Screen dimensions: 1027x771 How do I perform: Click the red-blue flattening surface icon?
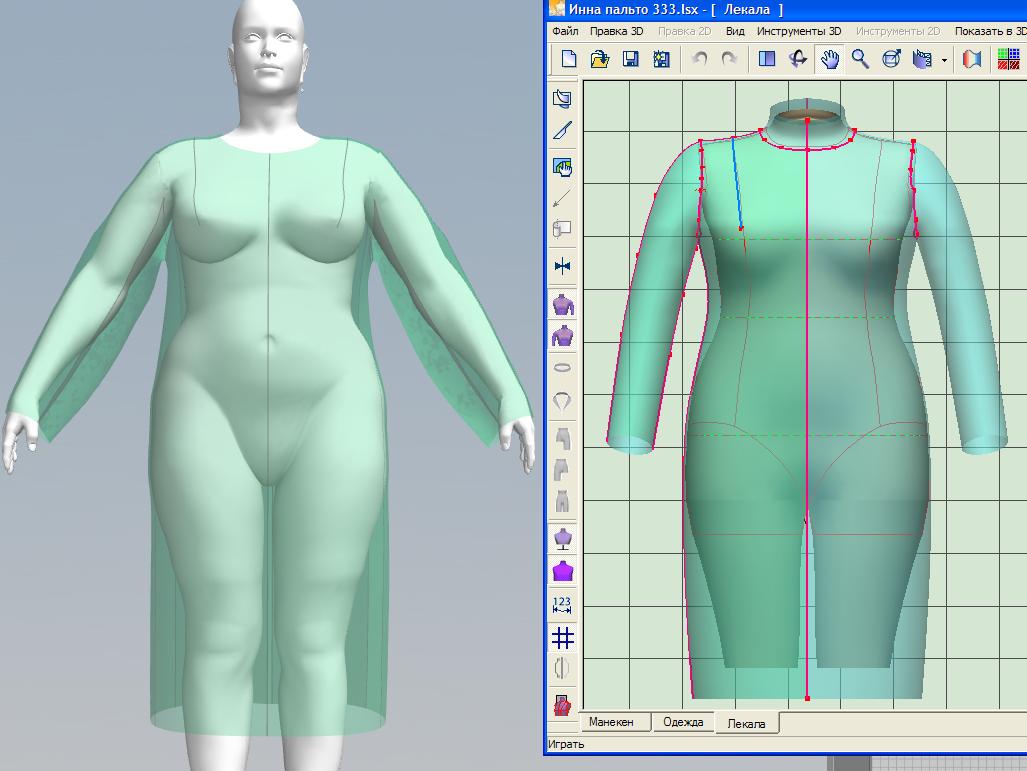pos(972,59)
